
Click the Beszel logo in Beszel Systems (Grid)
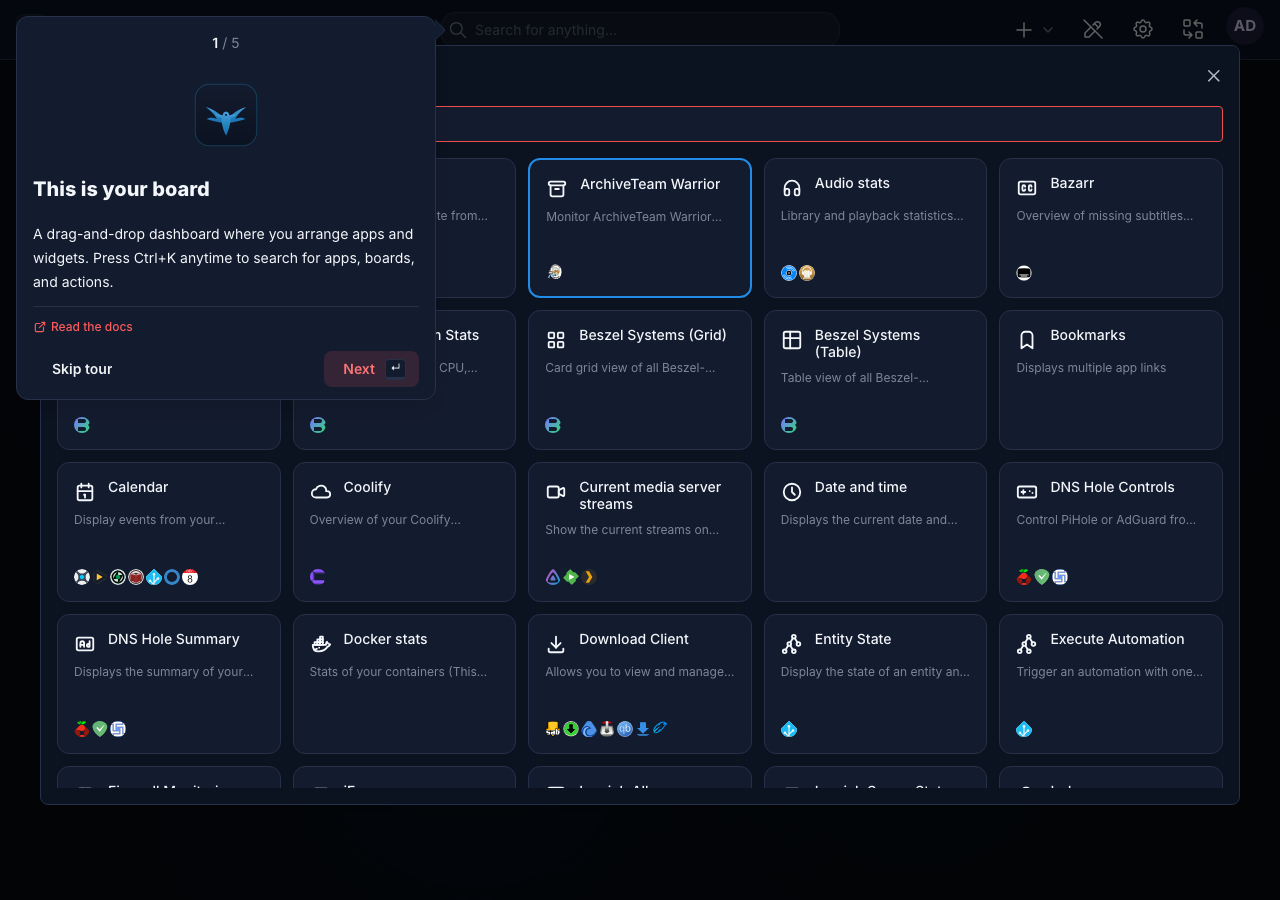pyautogui.click(x=553, y=425)
